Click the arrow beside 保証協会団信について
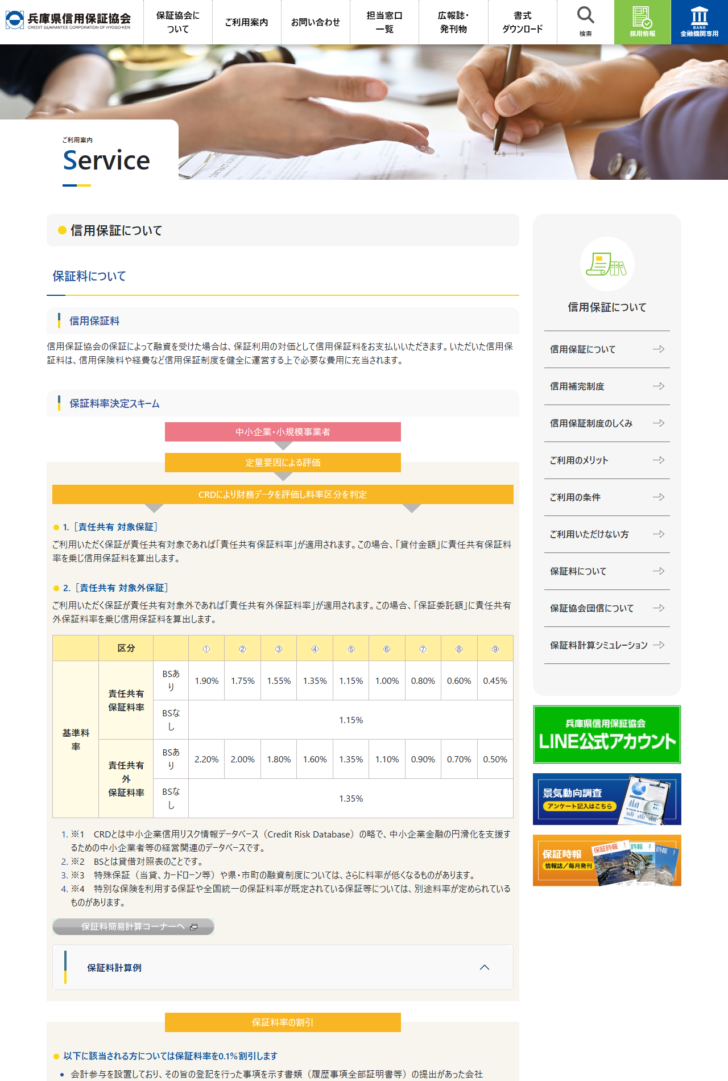728x1081 pixels. (658, 608)
